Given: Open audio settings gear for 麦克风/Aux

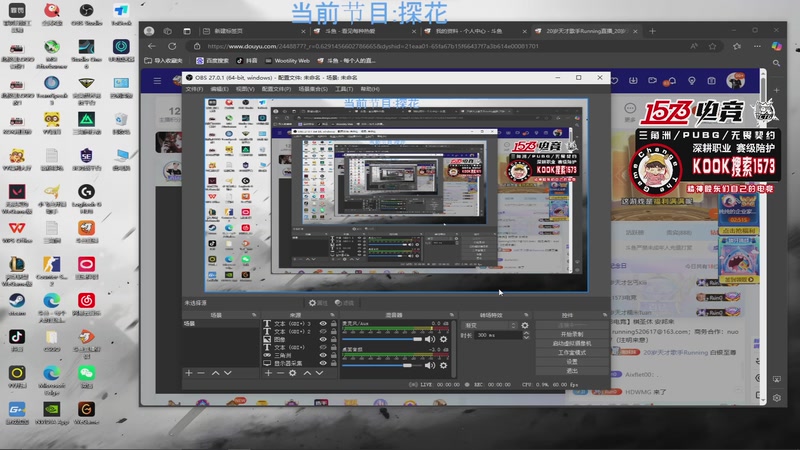Looking at the screenshot, I should pyautogui.click(x=443, y=339).
